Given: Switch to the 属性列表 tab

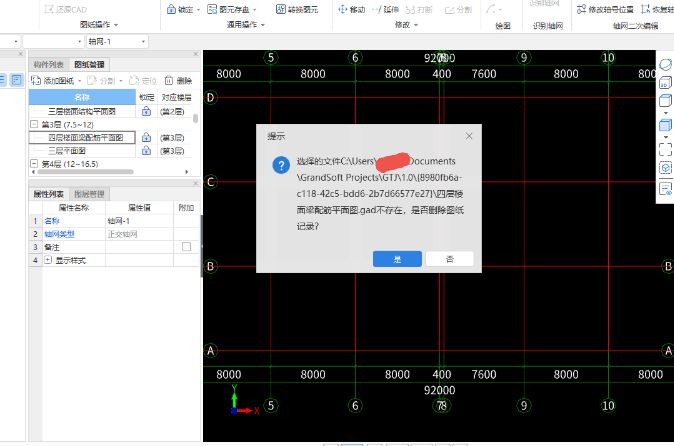Looking at the screenshot, I should point(48,194).
